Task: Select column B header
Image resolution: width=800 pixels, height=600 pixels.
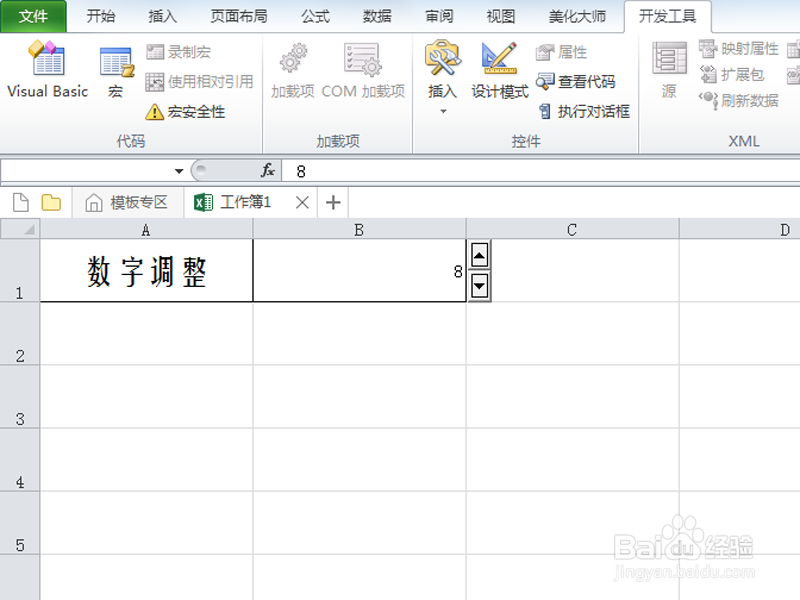Action: (359, 230)
